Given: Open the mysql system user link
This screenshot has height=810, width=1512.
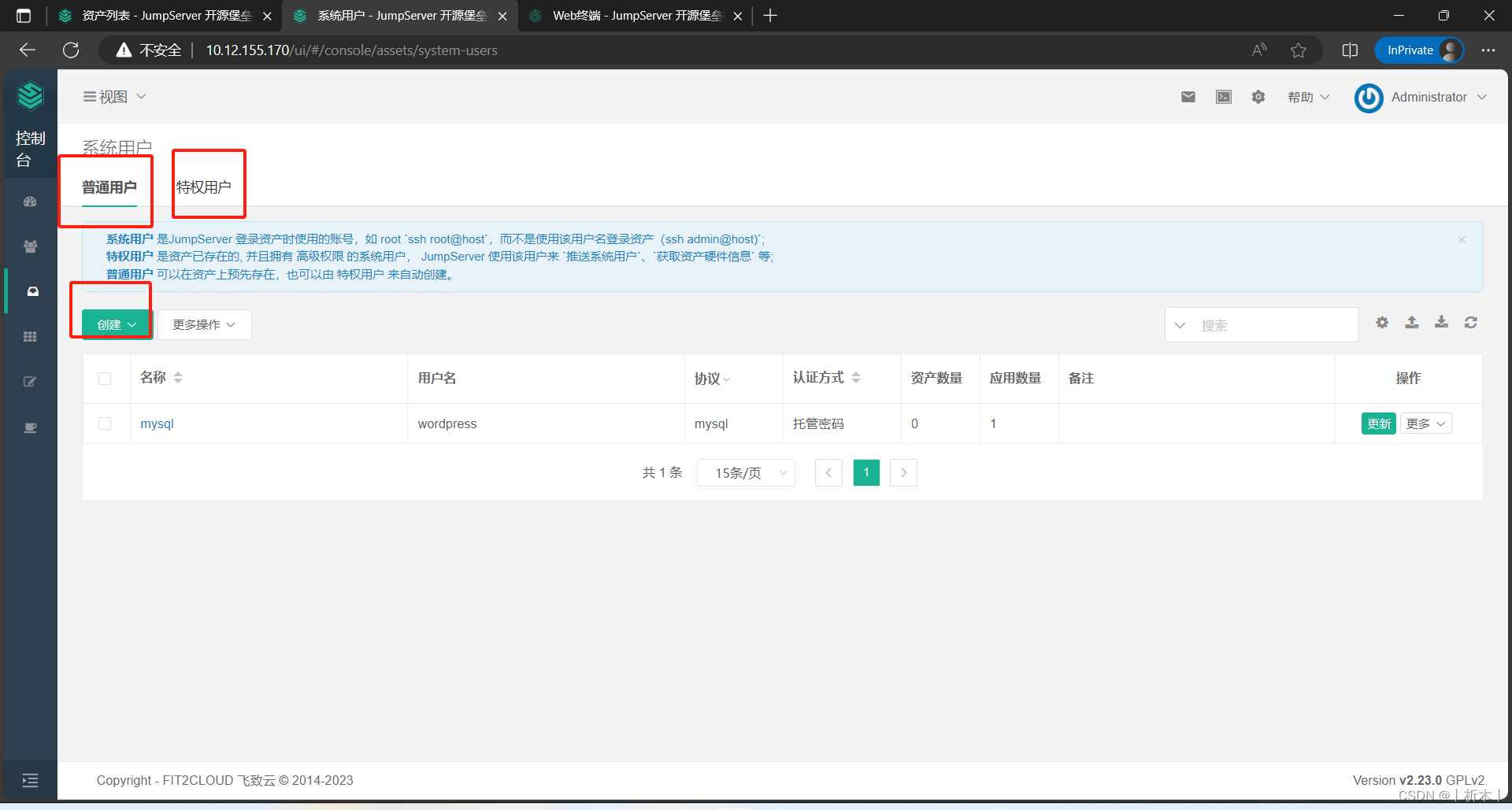Looking at the screenshot, I should [x=157, y=423].
